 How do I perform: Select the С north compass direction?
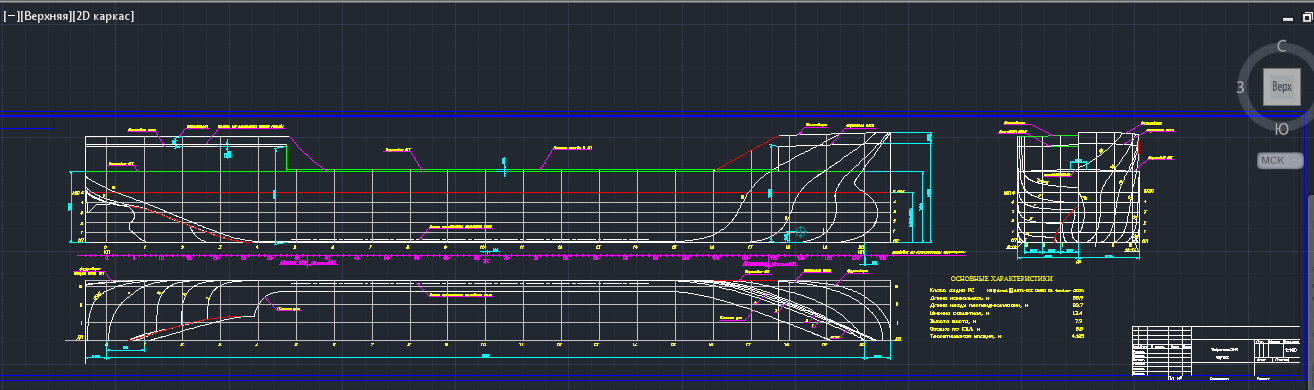[1282, 47]
